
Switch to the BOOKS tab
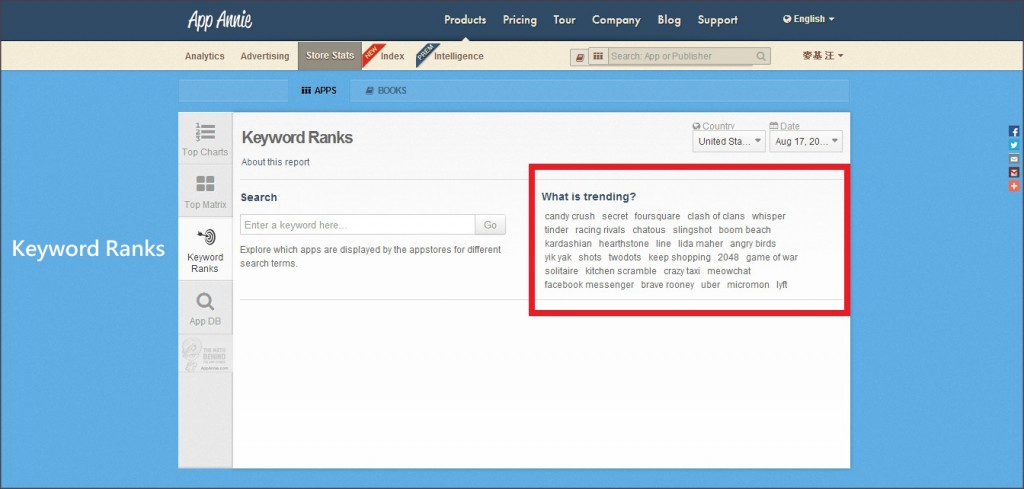[386, 91]
